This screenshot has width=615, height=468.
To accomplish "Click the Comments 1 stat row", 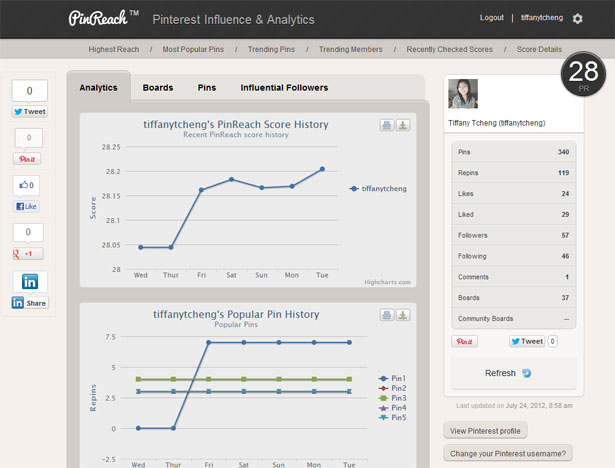I will click(x=513, y=277).
